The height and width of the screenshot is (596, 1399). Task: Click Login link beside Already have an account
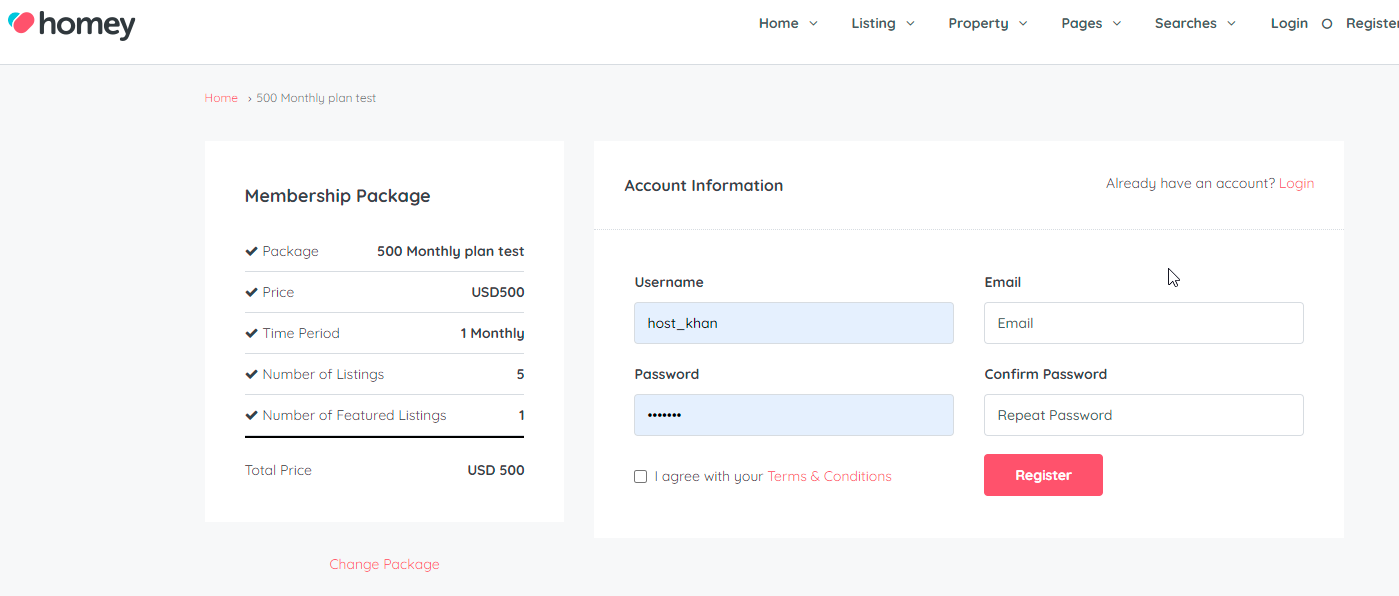(1296, 183)
